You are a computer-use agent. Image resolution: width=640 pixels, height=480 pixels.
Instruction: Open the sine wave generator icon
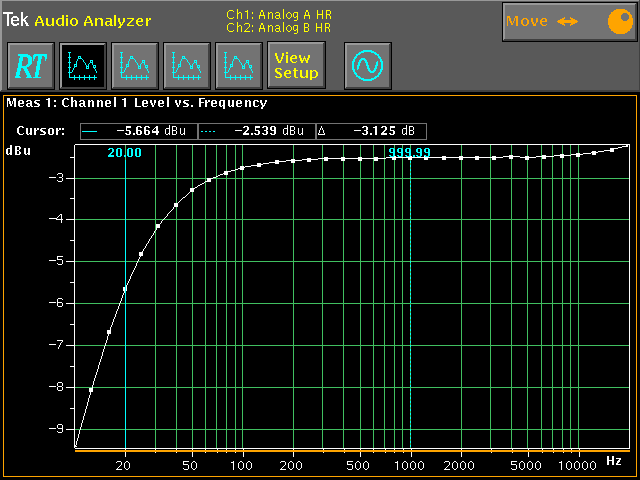[367, 66]
